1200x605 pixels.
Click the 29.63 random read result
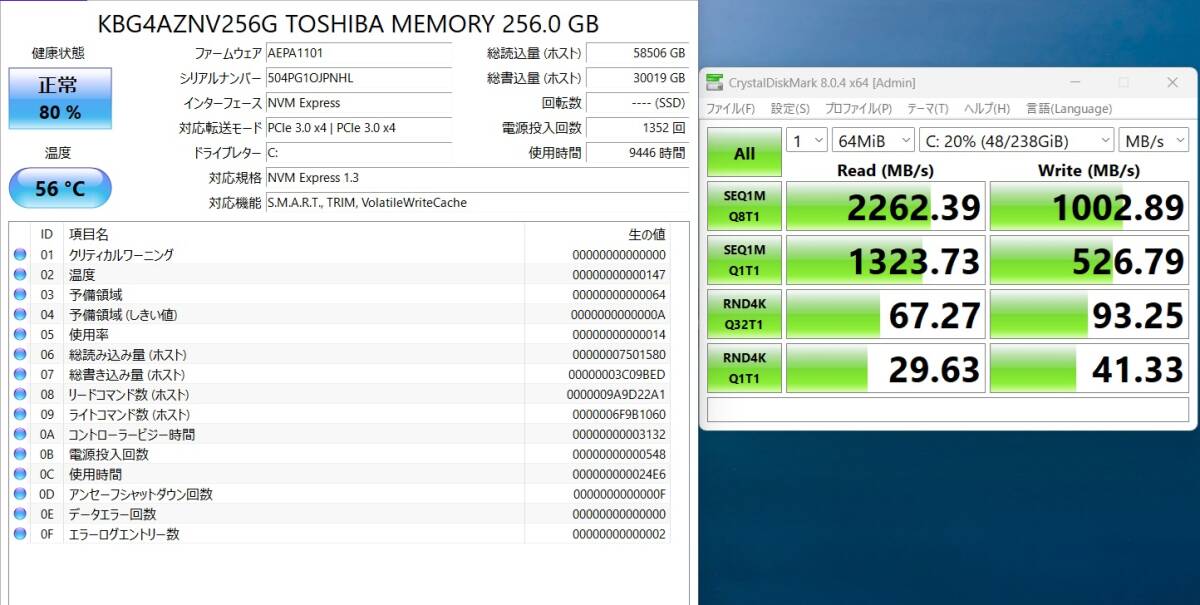[885, 368]
